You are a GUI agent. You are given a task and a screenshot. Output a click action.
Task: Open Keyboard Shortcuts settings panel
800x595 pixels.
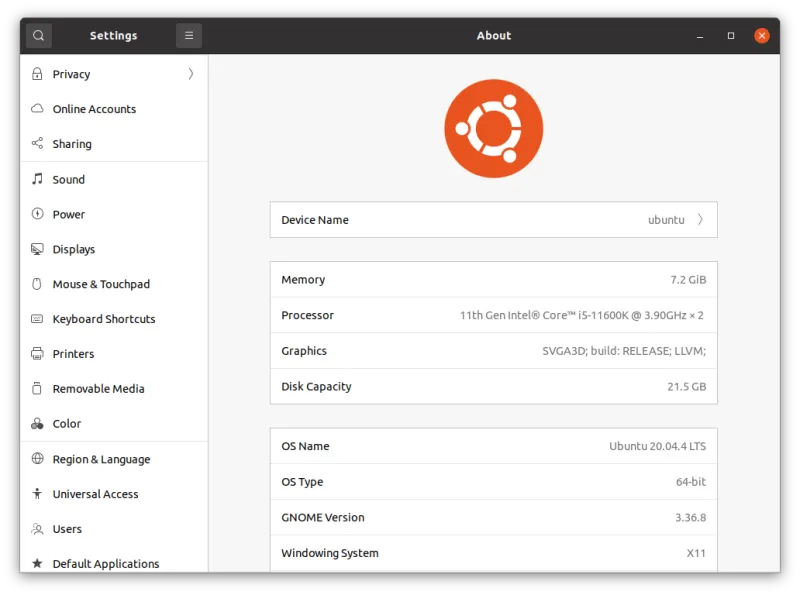coord(104,319)
